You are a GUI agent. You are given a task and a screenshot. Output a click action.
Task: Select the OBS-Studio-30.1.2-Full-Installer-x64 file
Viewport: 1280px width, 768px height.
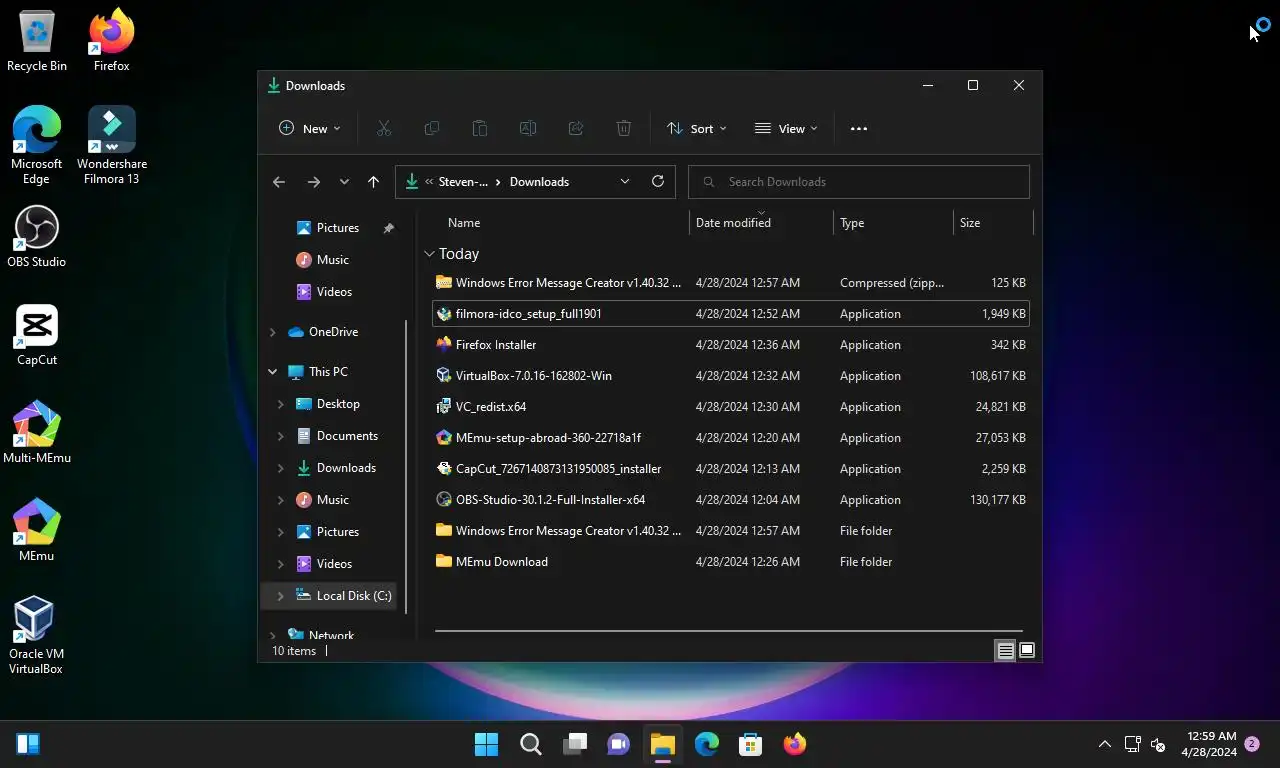tap(731, 500)
